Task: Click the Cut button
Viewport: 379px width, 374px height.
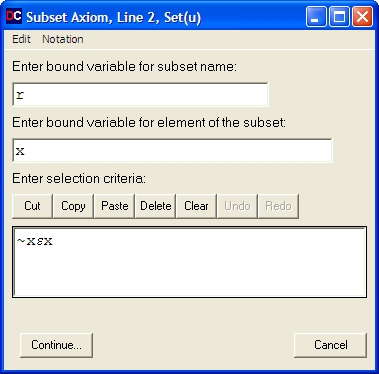Action: (32, 206)
